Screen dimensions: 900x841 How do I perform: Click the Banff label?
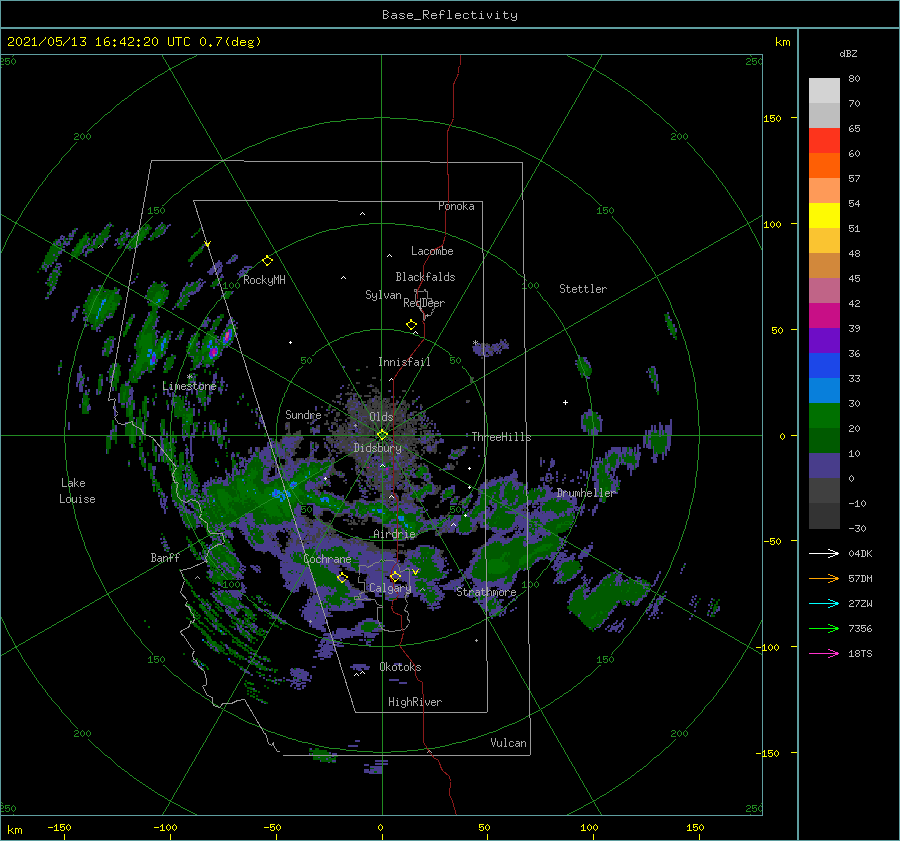coord(165,557)
